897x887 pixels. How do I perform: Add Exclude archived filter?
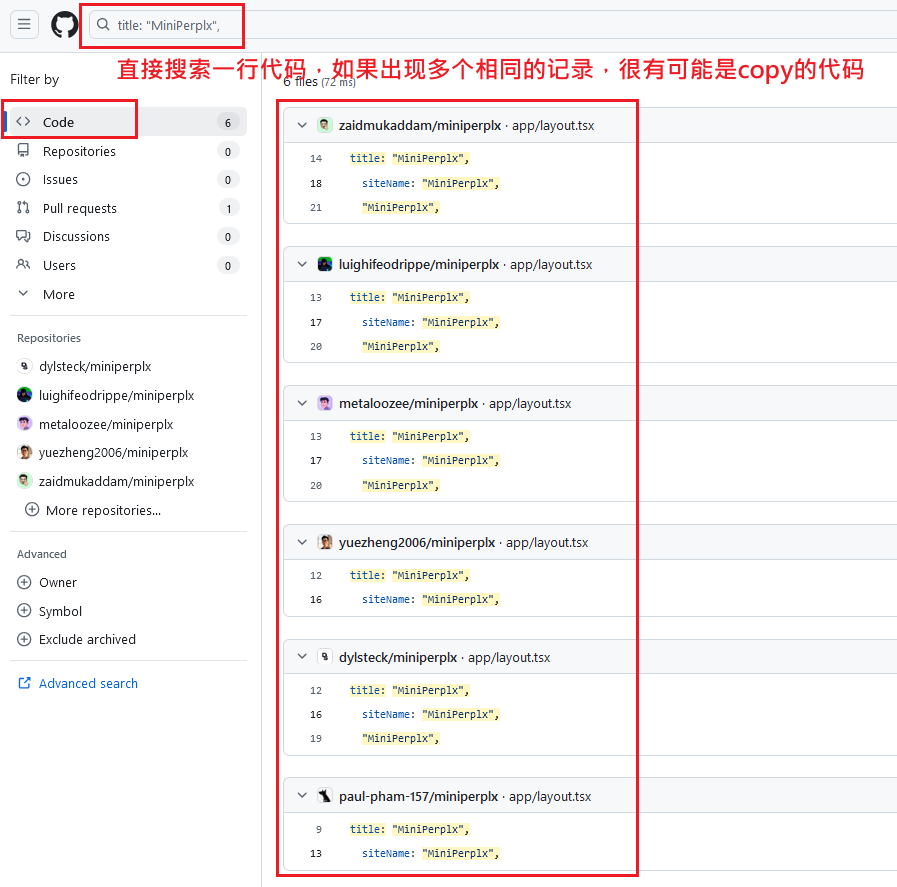pyautogui.click(x=87, y=639)
